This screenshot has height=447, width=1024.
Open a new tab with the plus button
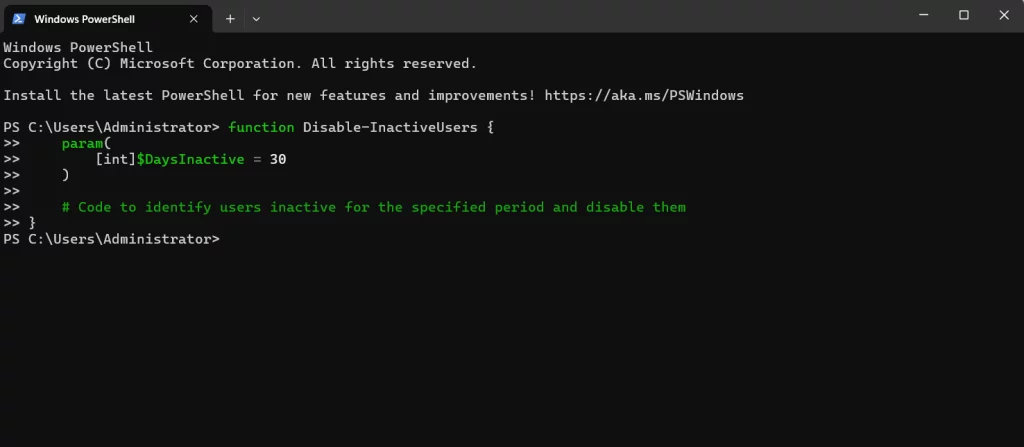230,18
